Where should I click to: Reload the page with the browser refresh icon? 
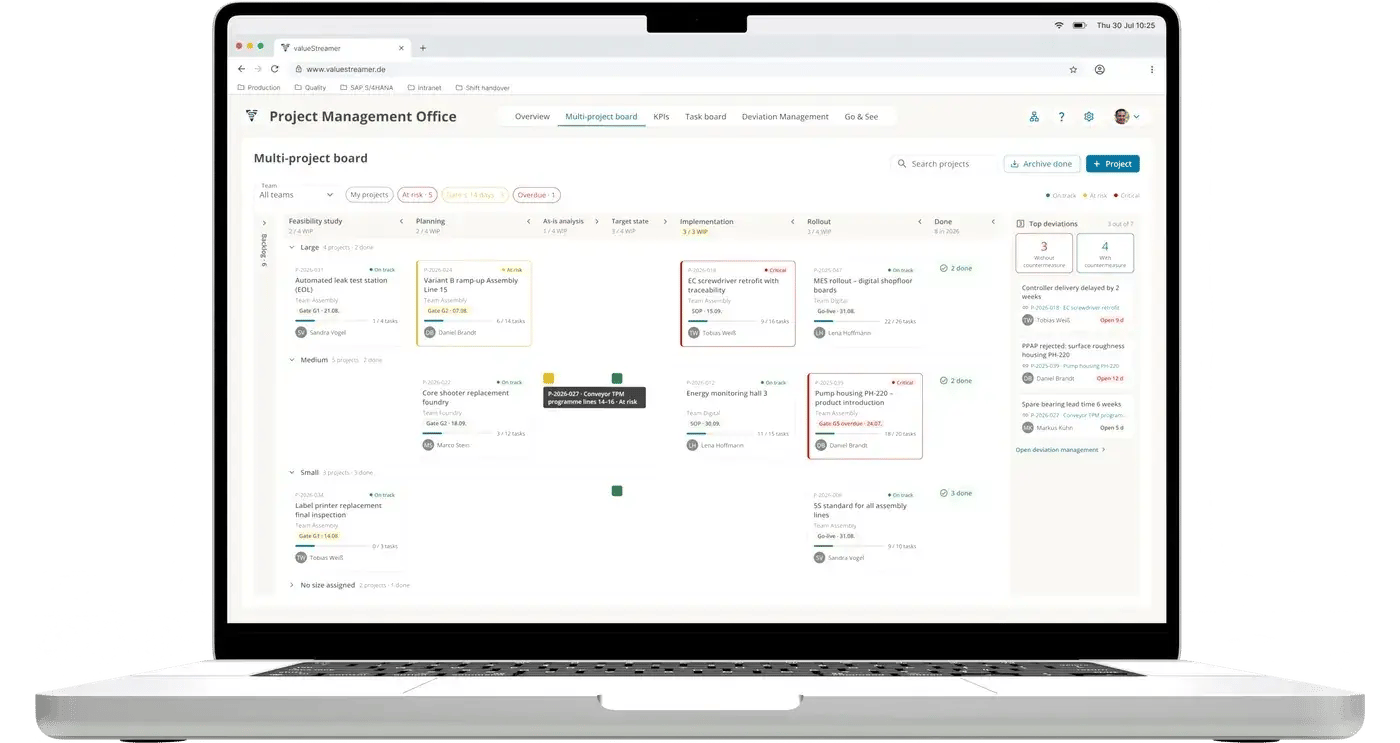275,69
